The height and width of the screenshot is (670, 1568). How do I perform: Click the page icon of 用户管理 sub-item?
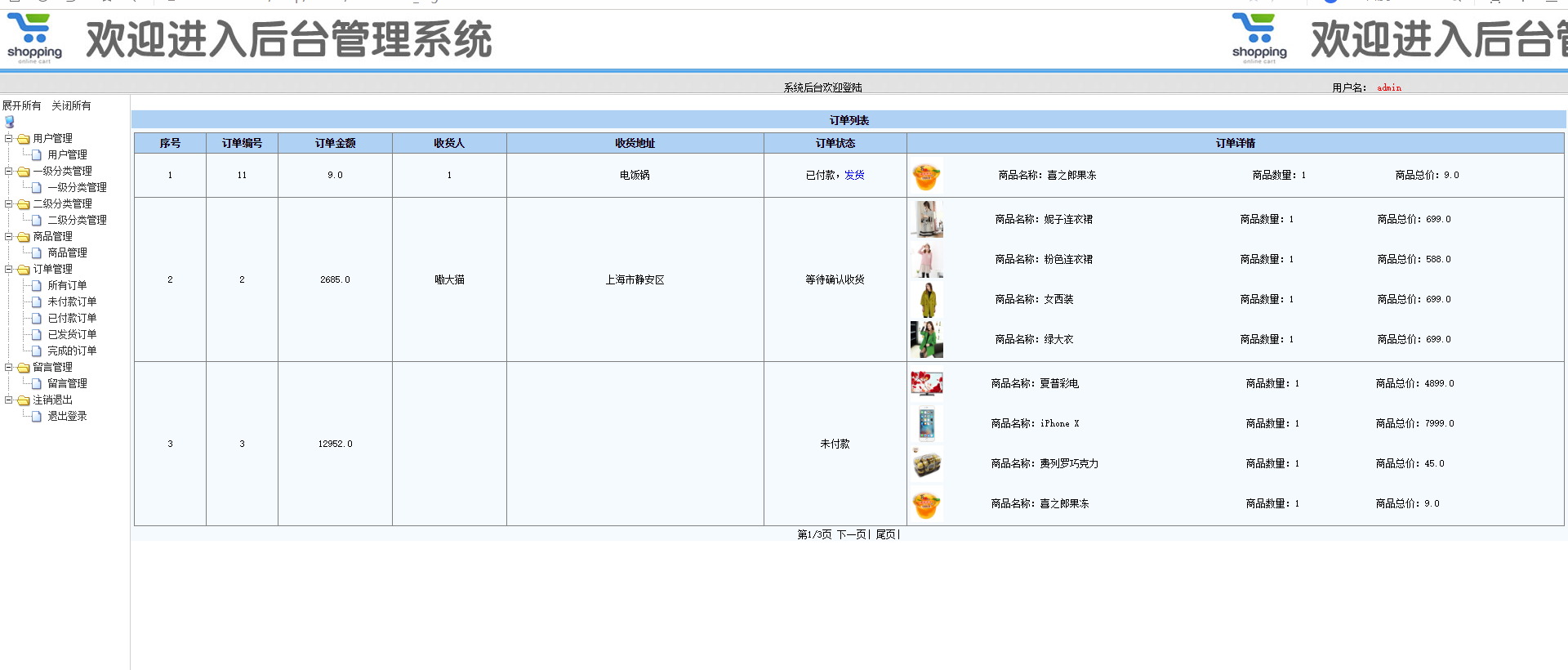[x=37, y=154]
